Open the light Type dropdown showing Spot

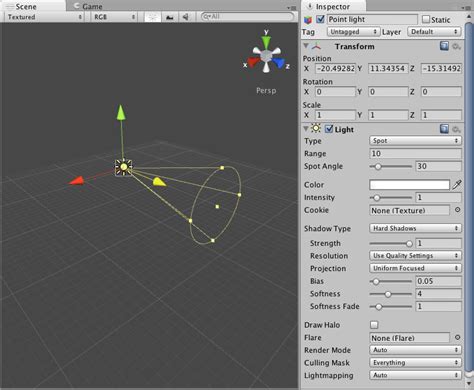click(x=415, y=141)
